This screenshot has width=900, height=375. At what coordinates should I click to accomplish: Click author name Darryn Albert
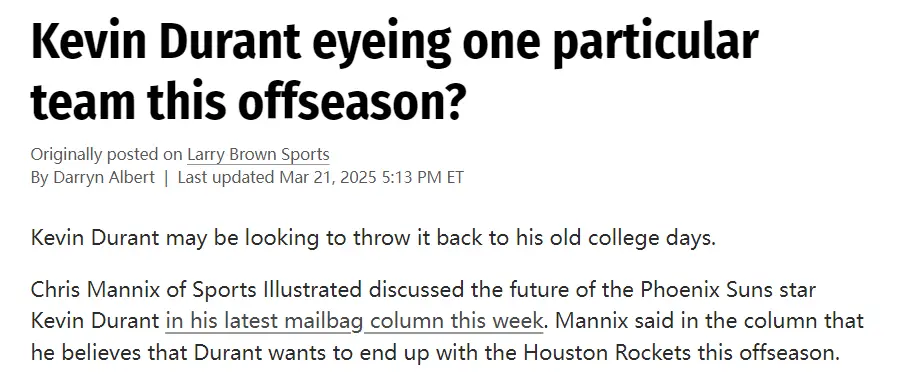tap(104, 177)
